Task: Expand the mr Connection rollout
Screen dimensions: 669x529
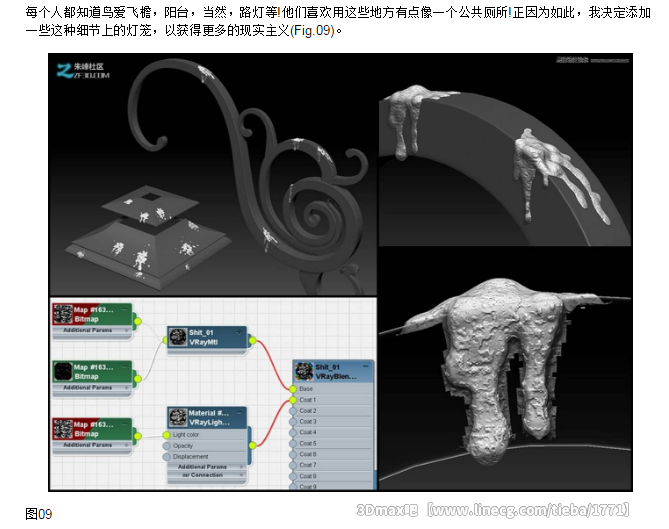Action: (241, 475)
